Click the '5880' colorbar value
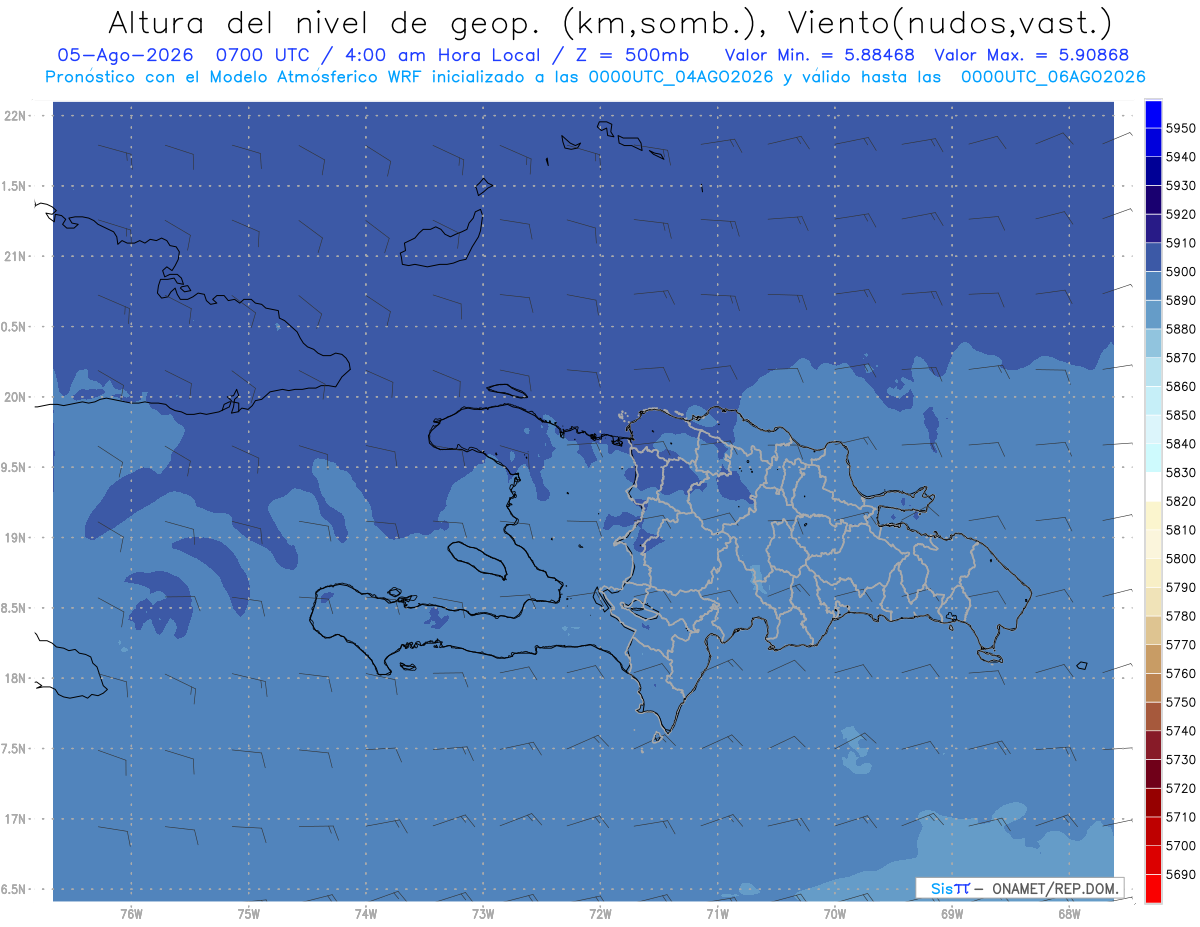 [x=1180, y=329]
